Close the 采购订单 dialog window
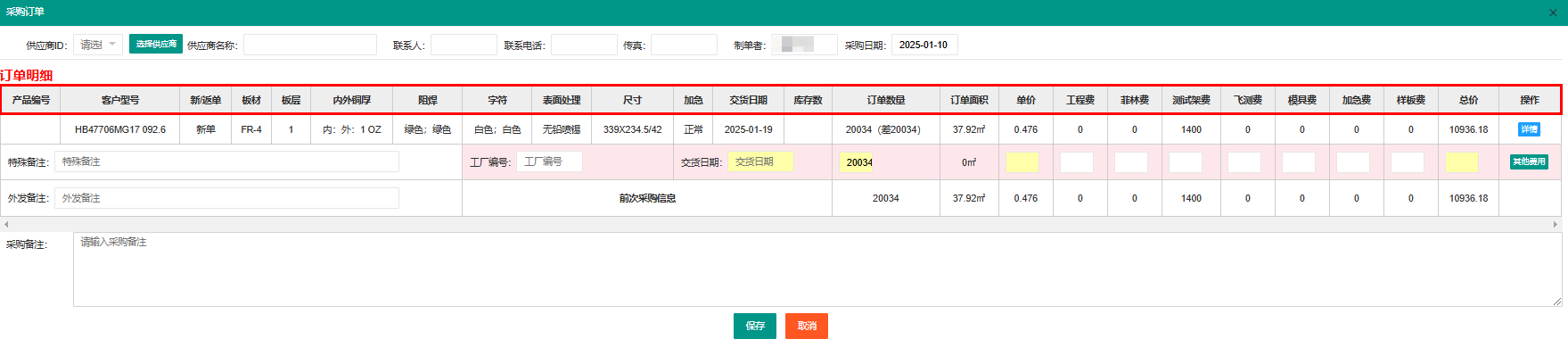 click(1553, 12)
